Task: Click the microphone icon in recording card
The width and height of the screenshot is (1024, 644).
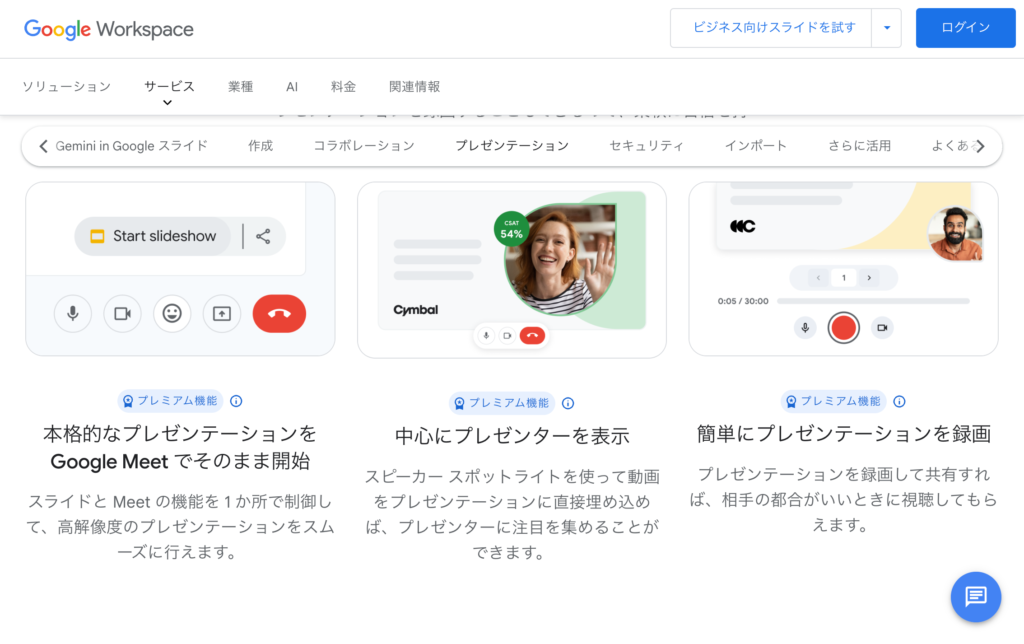Action: [x=805, y=328]
